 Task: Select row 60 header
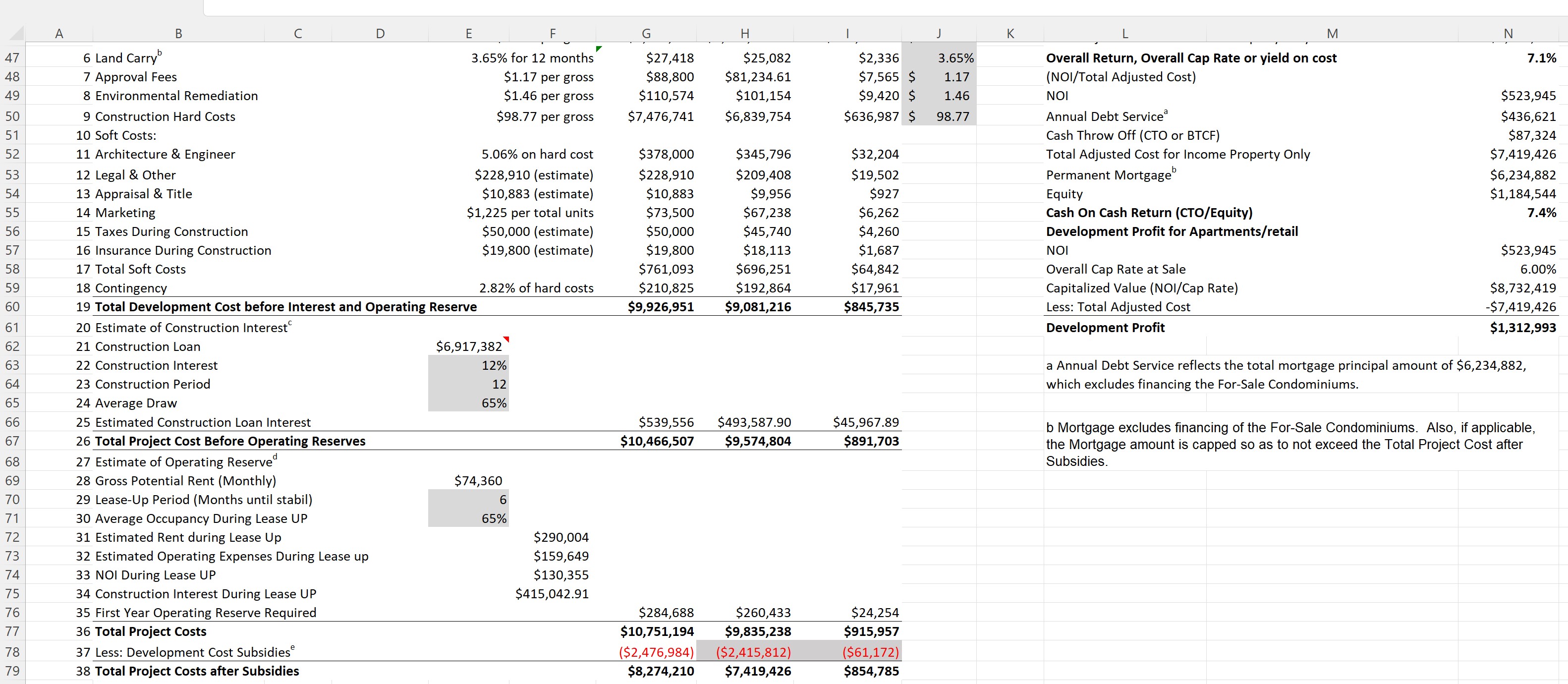(x=13, y=307)
